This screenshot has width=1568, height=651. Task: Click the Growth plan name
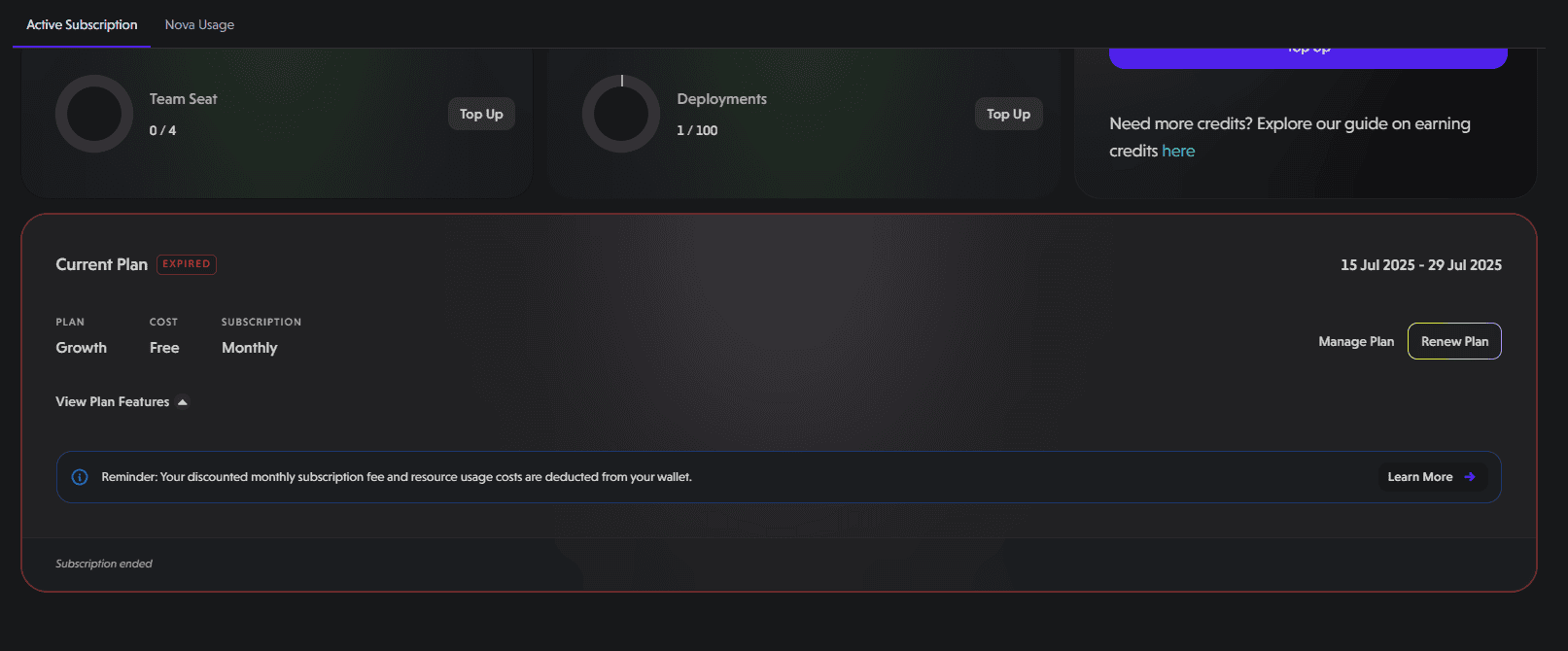click(x=82, y=348)
